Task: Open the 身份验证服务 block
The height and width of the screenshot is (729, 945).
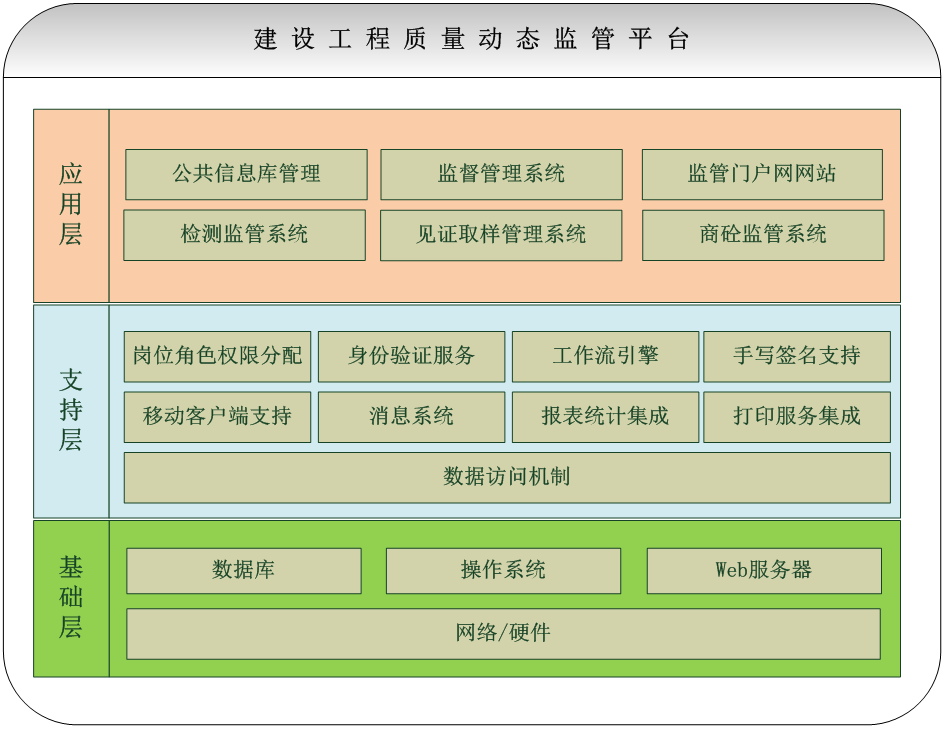Action: [x=411, y=356]
